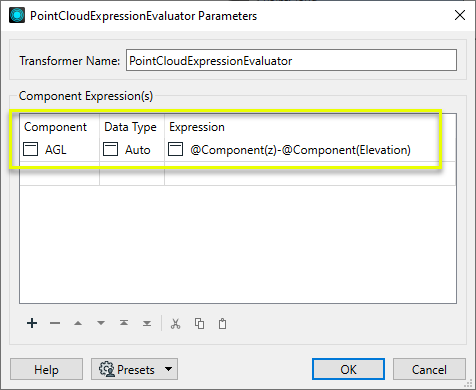This screenshot has width=476, height=390.
Task: Move selected row to the top
Action: [x=124, y=323]
